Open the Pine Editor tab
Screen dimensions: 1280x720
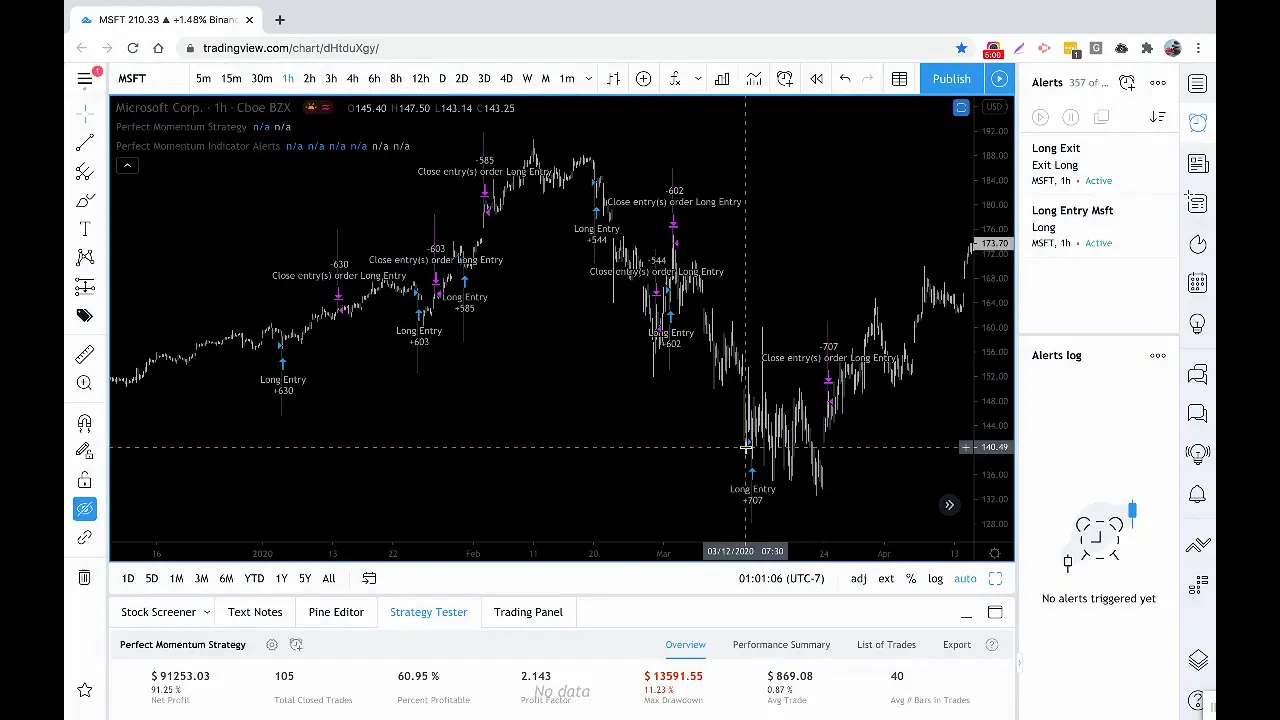point(336,612)
